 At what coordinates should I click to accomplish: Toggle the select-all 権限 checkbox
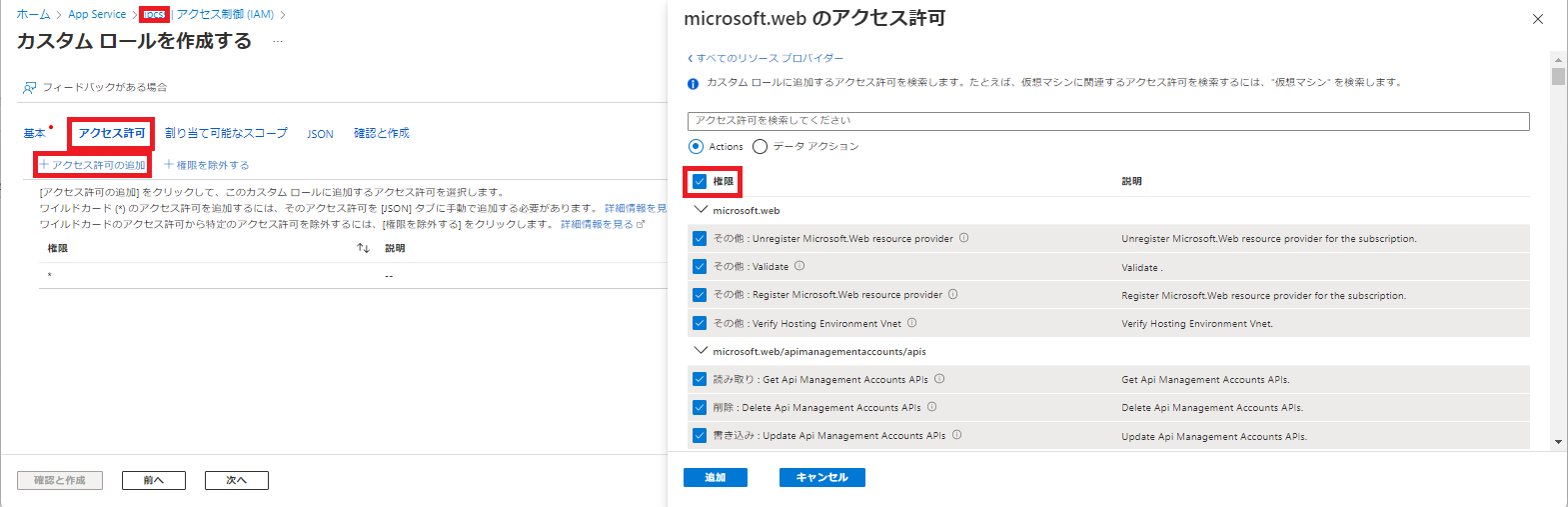click(700, 181)
